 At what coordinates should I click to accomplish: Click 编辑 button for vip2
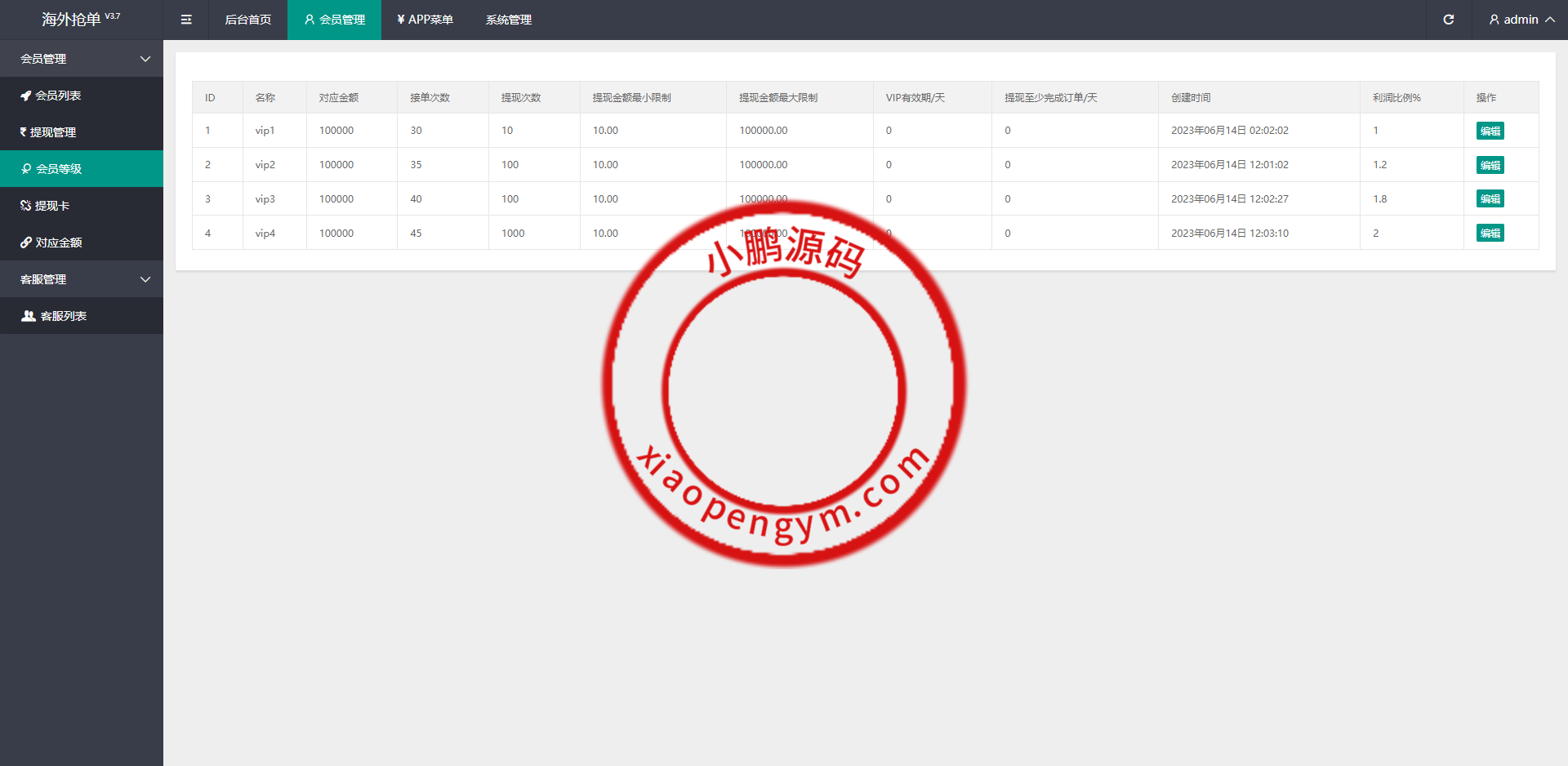1490,165
